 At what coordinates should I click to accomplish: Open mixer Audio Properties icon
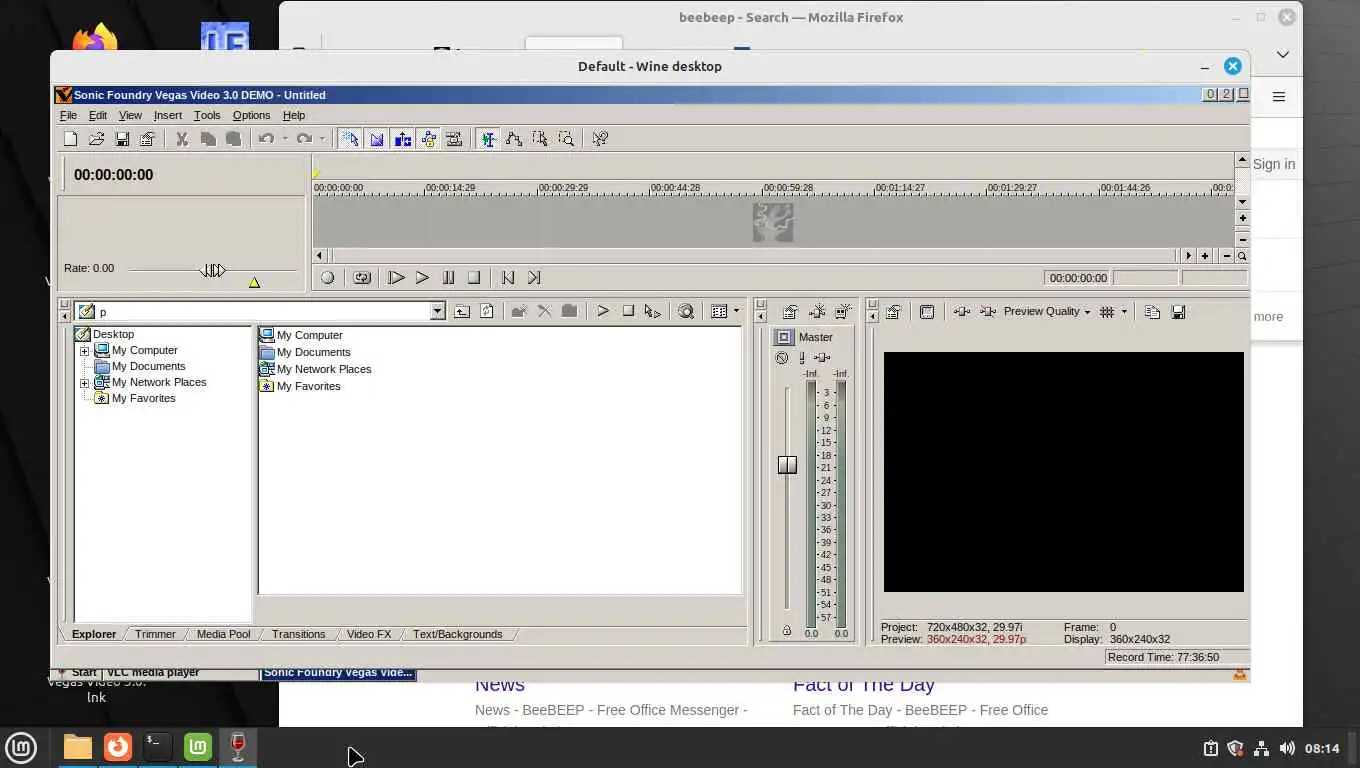click(790, 311)
